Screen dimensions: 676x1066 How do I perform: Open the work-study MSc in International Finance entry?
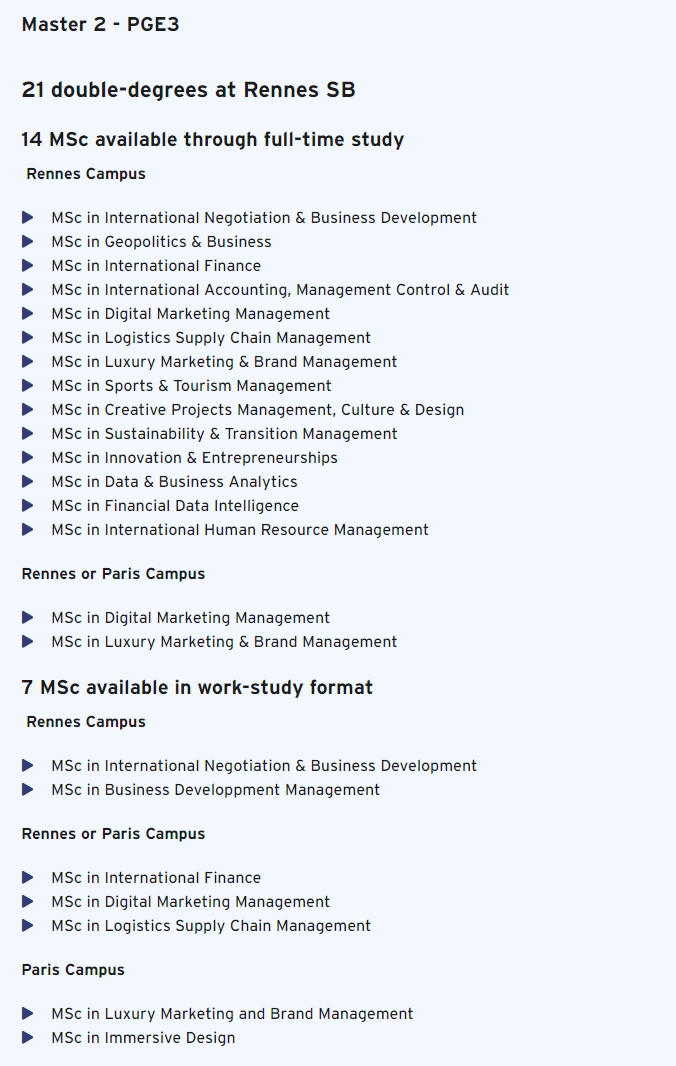pyautogui.click(x=156, y=878)
